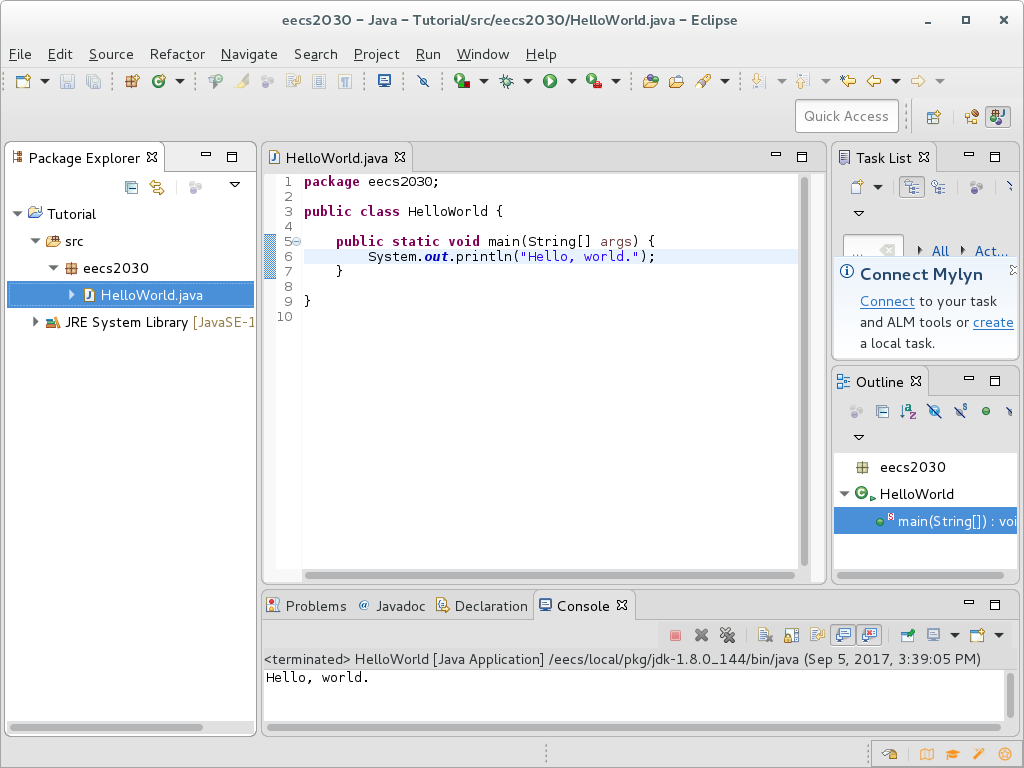
Task: Toggle Link with Editor in Package Explorer
Action: pos(157,187)
